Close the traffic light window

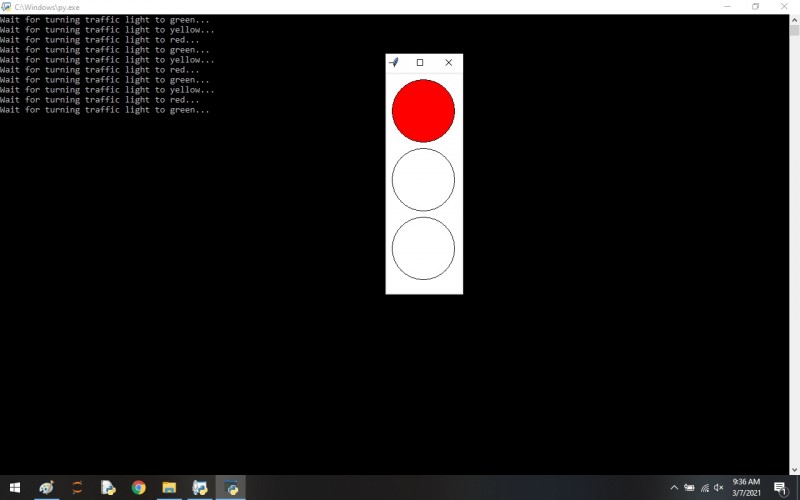pos(448,62)
